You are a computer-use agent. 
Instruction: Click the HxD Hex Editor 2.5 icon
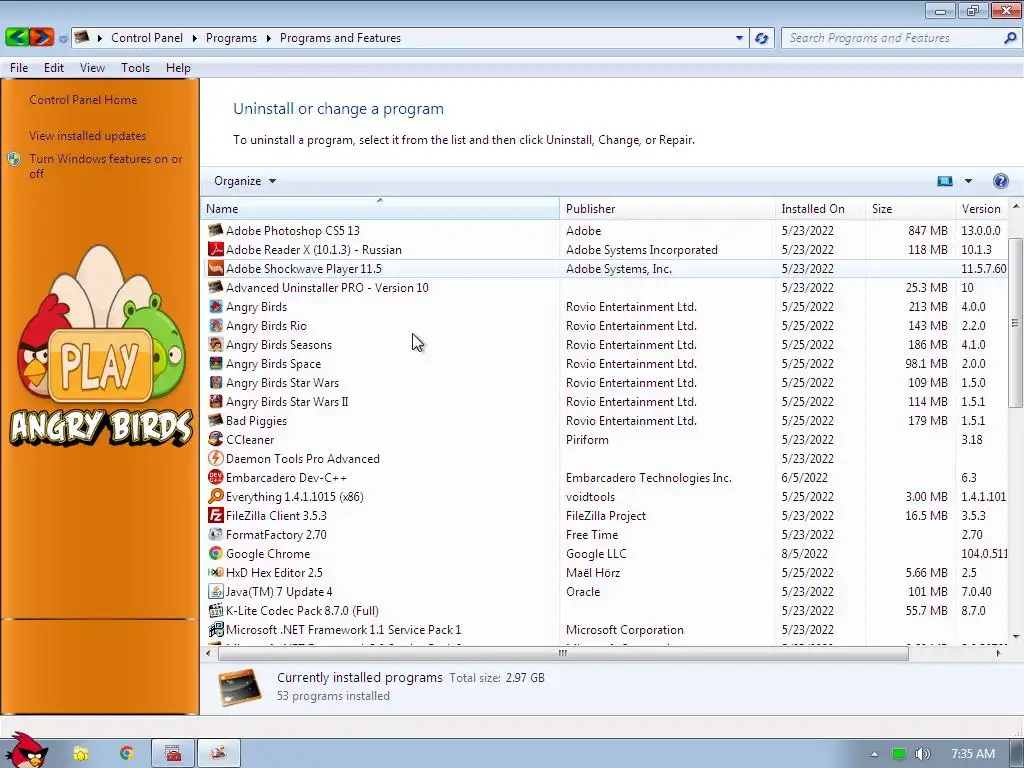216,572
